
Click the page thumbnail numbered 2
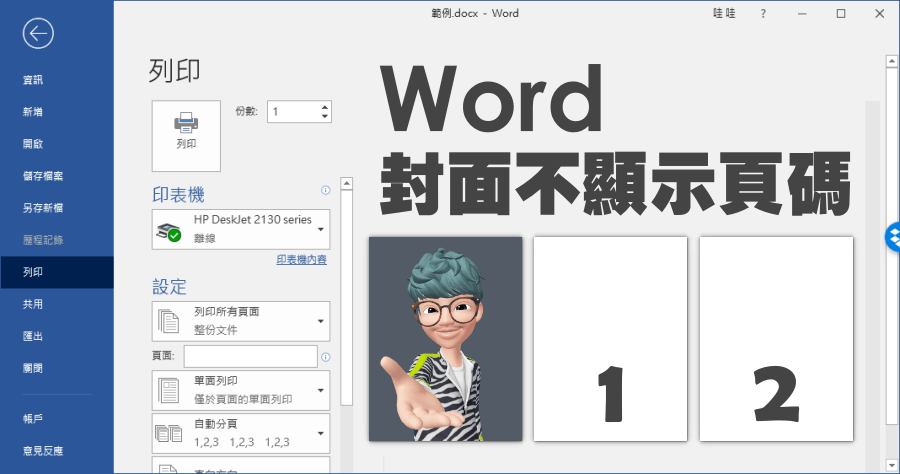(x=776, y=339)
